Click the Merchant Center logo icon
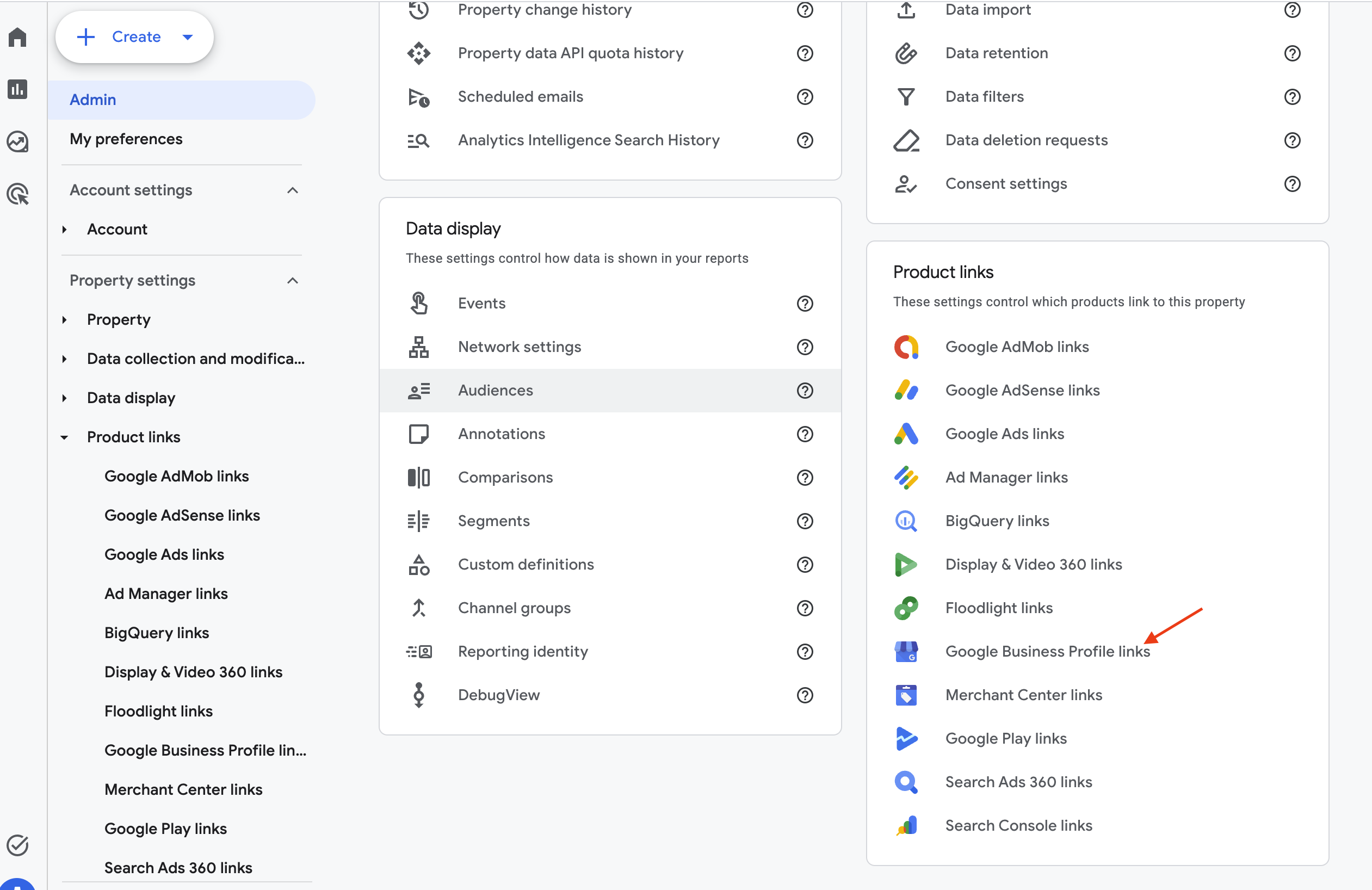Screen dimensions: 1372x890 906,695
